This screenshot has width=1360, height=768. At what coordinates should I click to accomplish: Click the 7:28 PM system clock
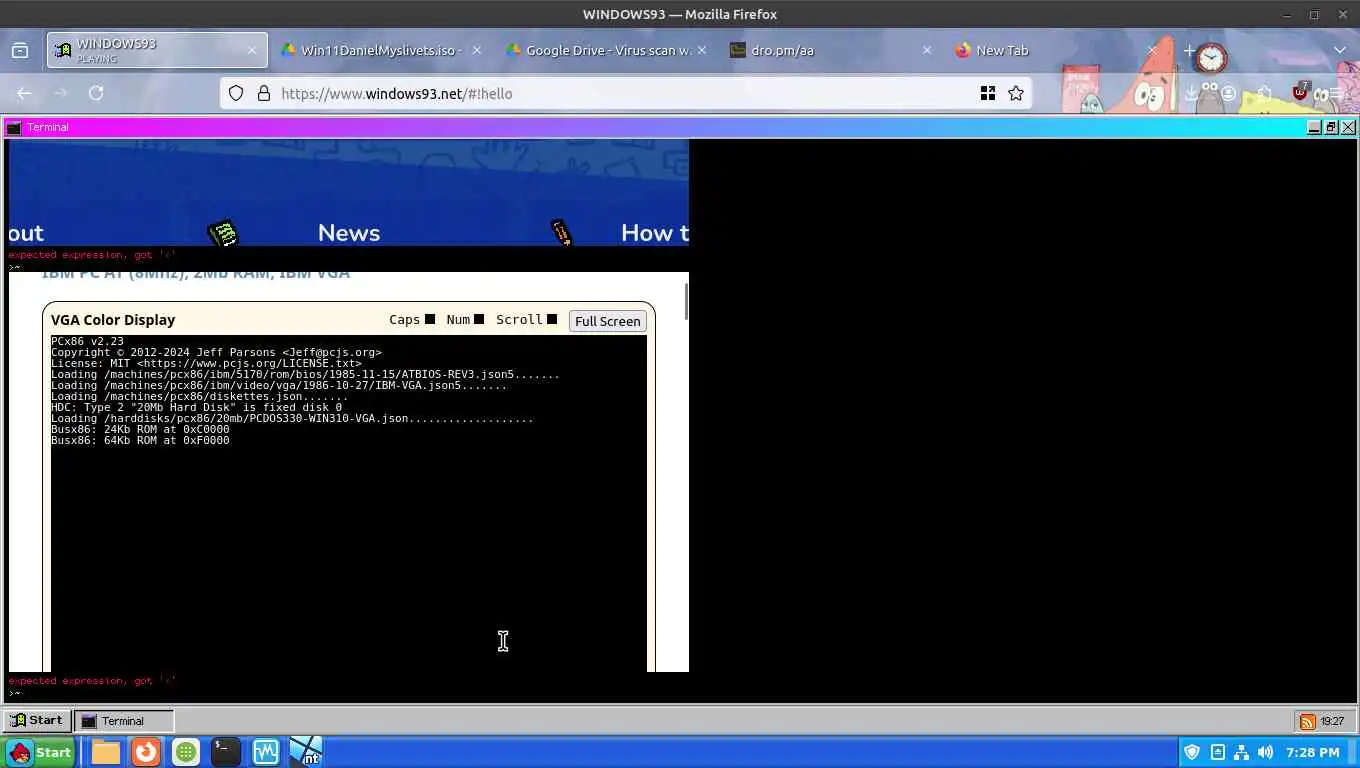pyautogui.click(x=1313, y=752)
